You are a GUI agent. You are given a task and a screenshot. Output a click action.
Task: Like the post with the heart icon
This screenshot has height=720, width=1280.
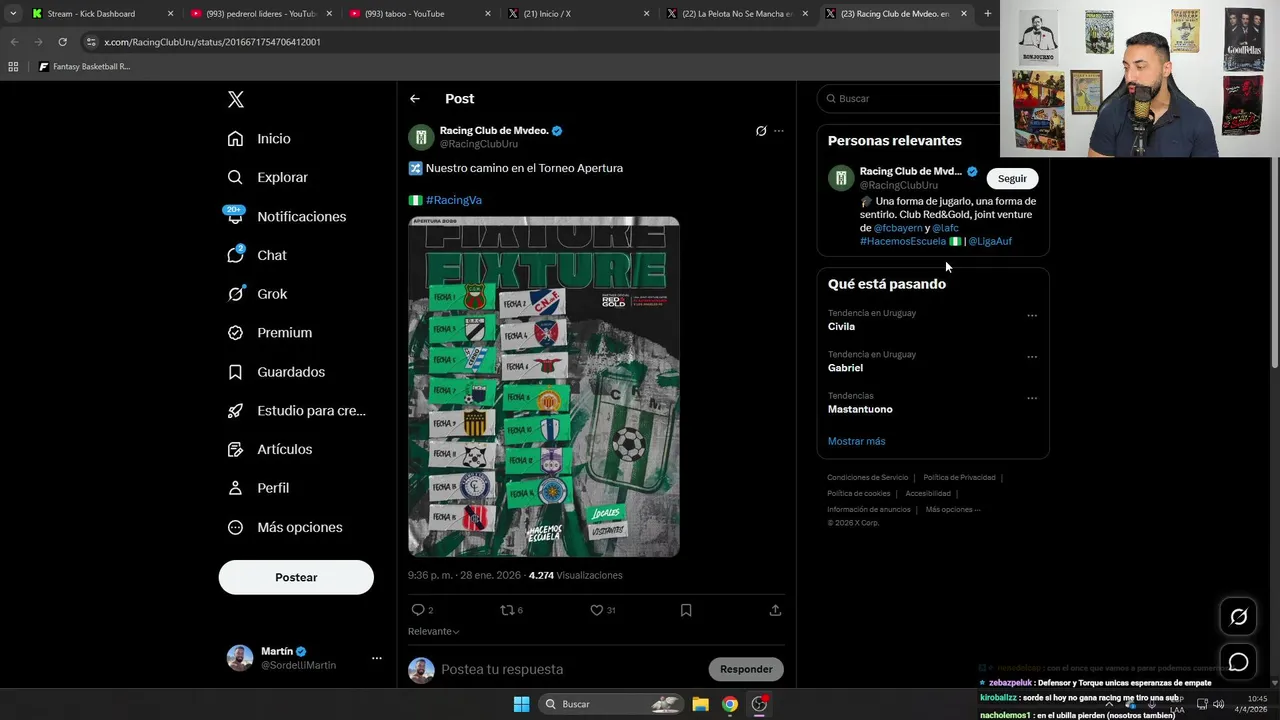point(597,610)
